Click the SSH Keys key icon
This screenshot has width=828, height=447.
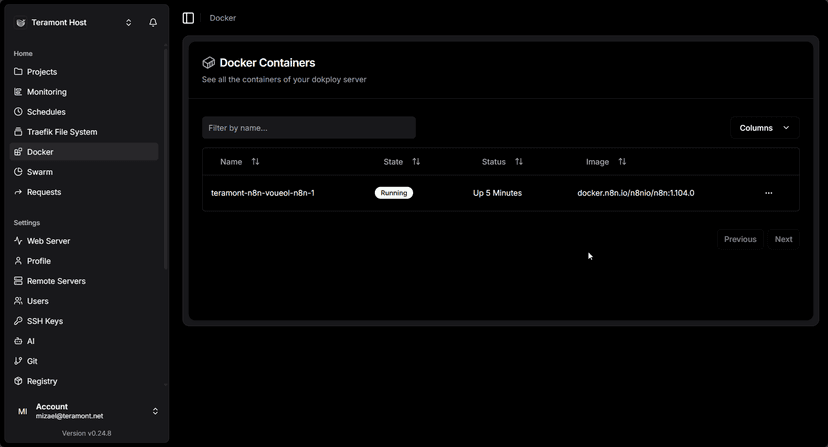click(x=18, y=321)
